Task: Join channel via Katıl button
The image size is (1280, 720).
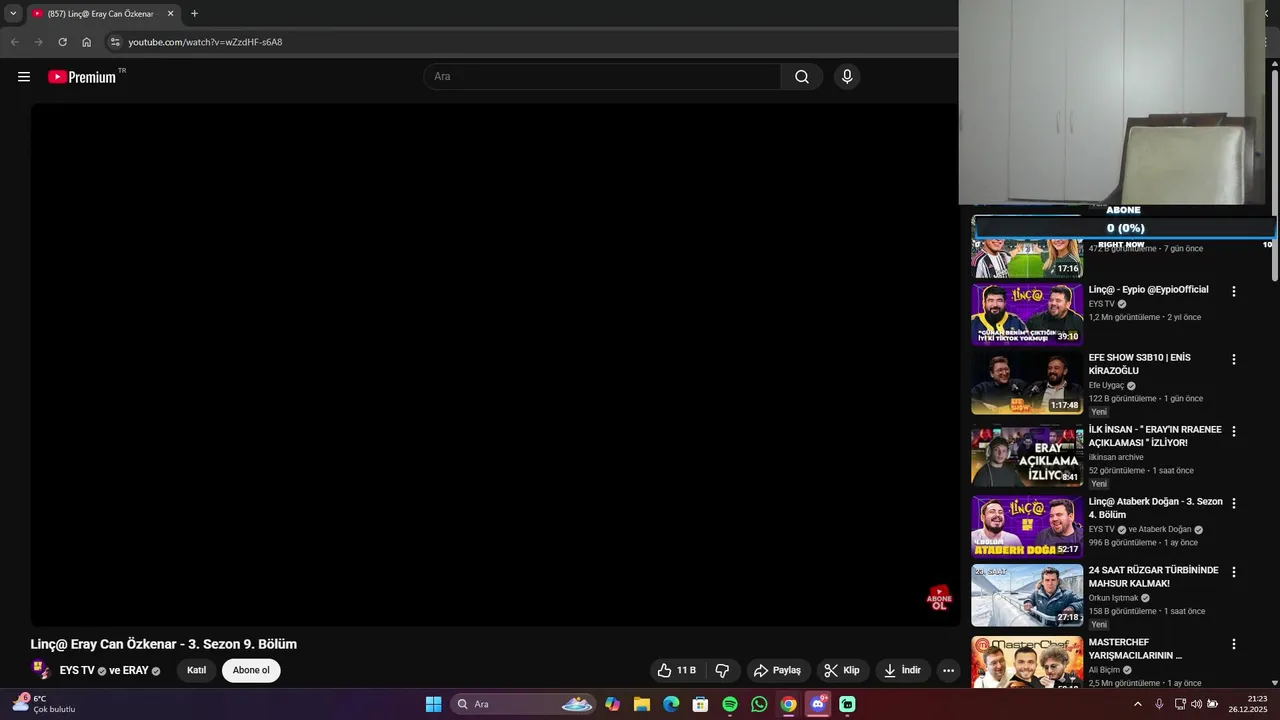Action: coord(196,670)
